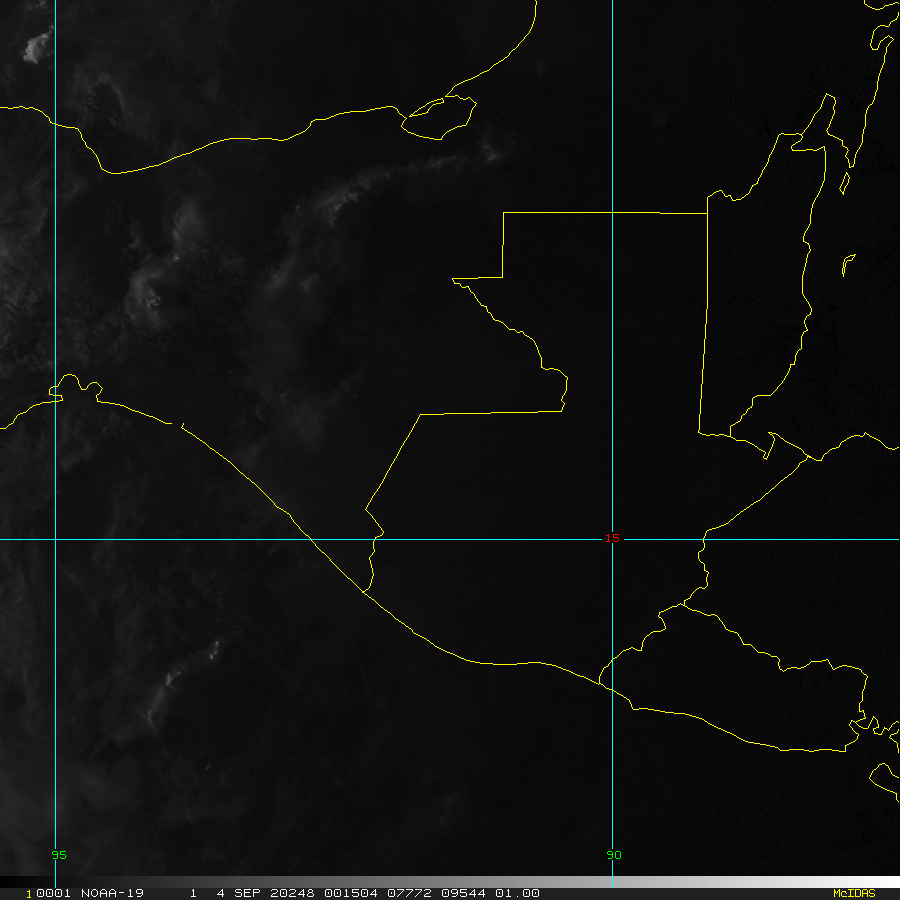Screen dimensions: 900x900
Task: Click intersection of white vertical and 15° line
Action: pos(55,539)
